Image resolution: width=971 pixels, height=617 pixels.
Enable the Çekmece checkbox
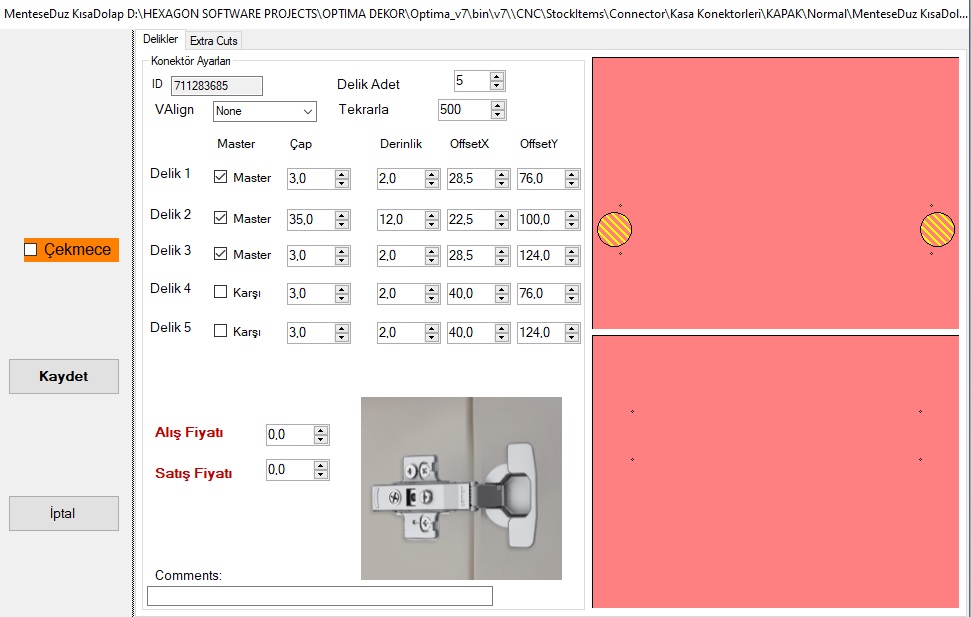[x=31, y=249]
